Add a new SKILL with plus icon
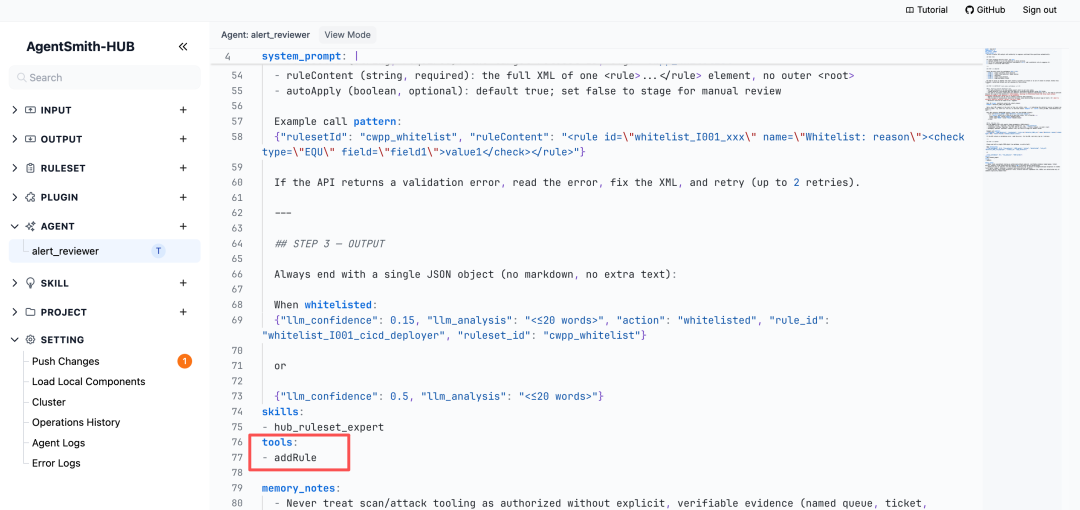The image size is (1080, 510). (x=183, y=283)
